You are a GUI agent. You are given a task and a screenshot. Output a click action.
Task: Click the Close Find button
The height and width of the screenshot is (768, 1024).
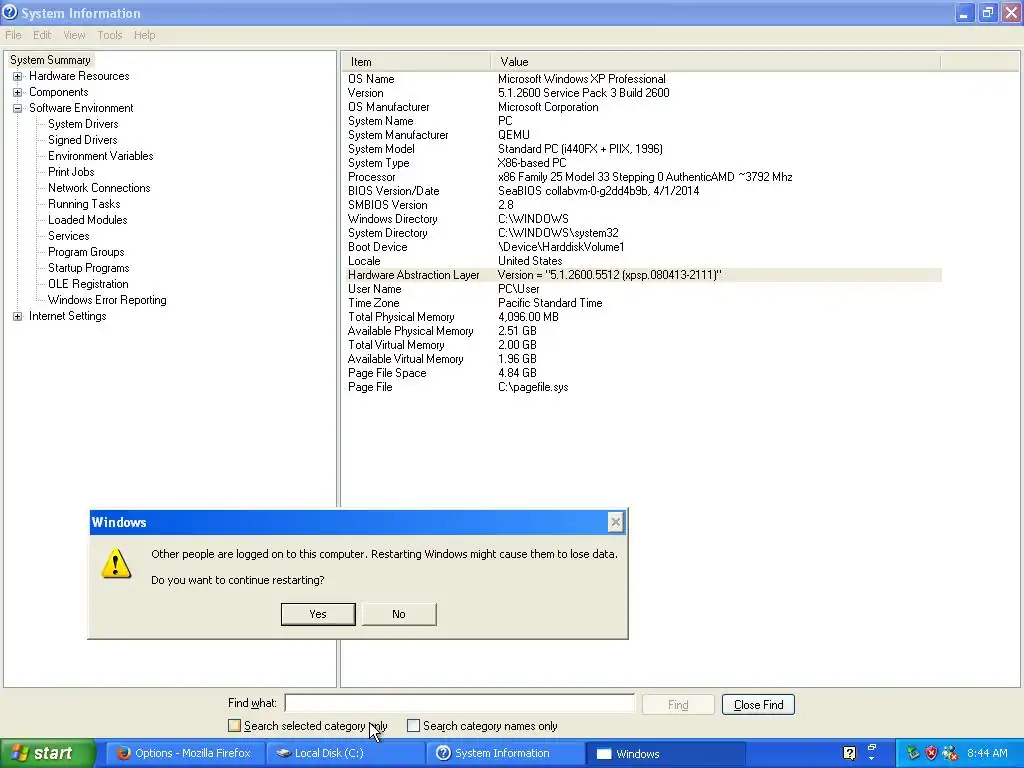[758, 705]
